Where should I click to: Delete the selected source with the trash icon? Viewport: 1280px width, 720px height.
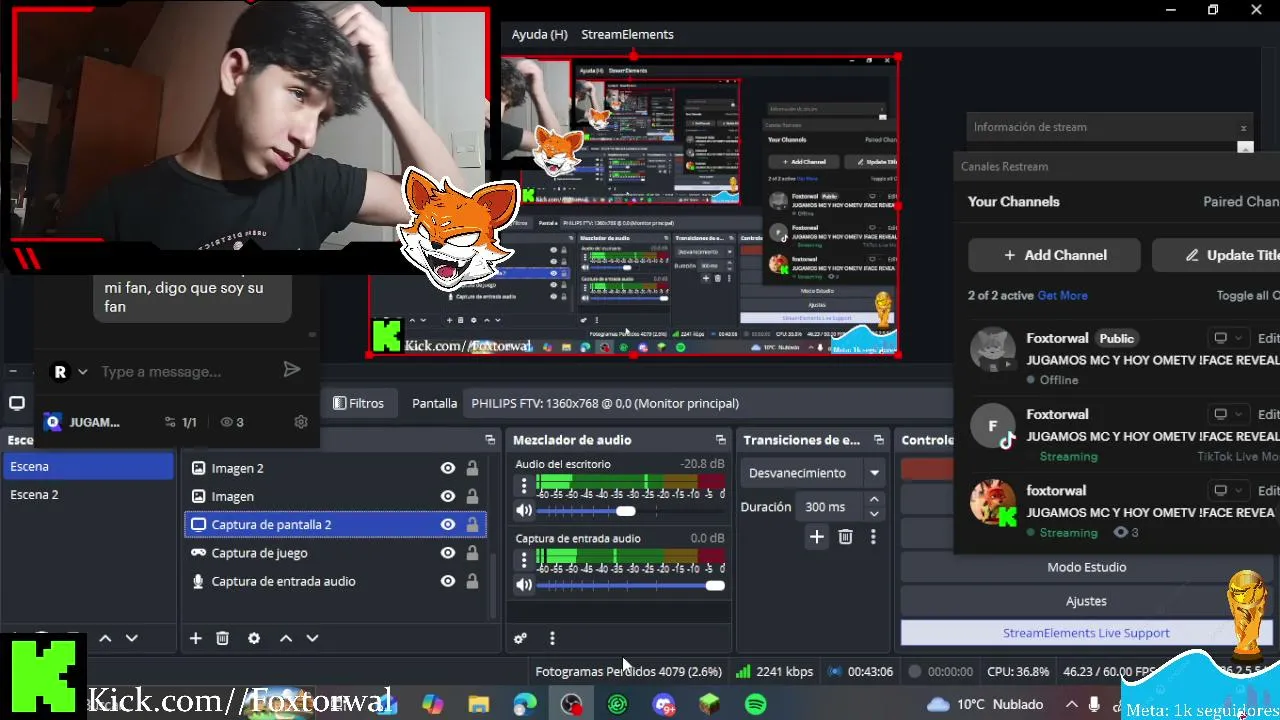coord(223,638)
